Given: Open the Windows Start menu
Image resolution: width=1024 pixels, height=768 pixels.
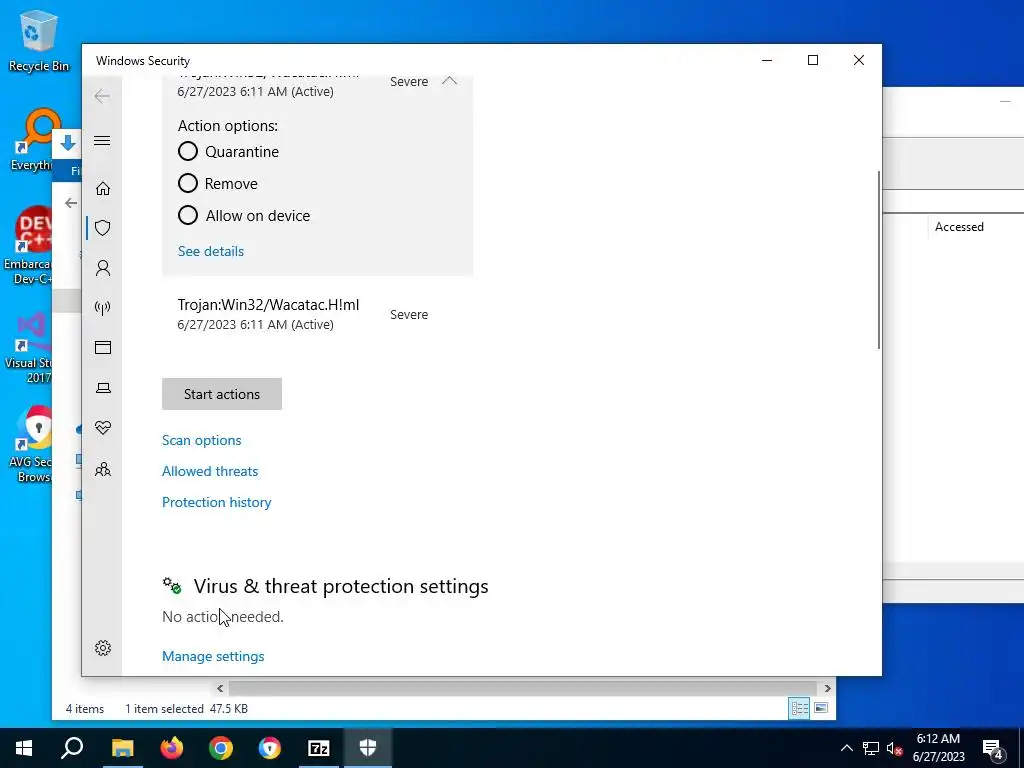Looking at the screenshot, I should coord(24,748).
